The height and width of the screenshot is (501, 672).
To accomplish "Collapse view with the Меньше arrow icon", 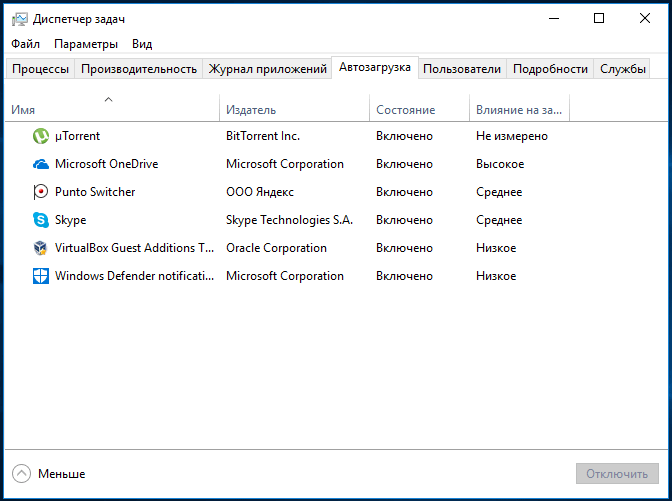I will coord(21,474).
